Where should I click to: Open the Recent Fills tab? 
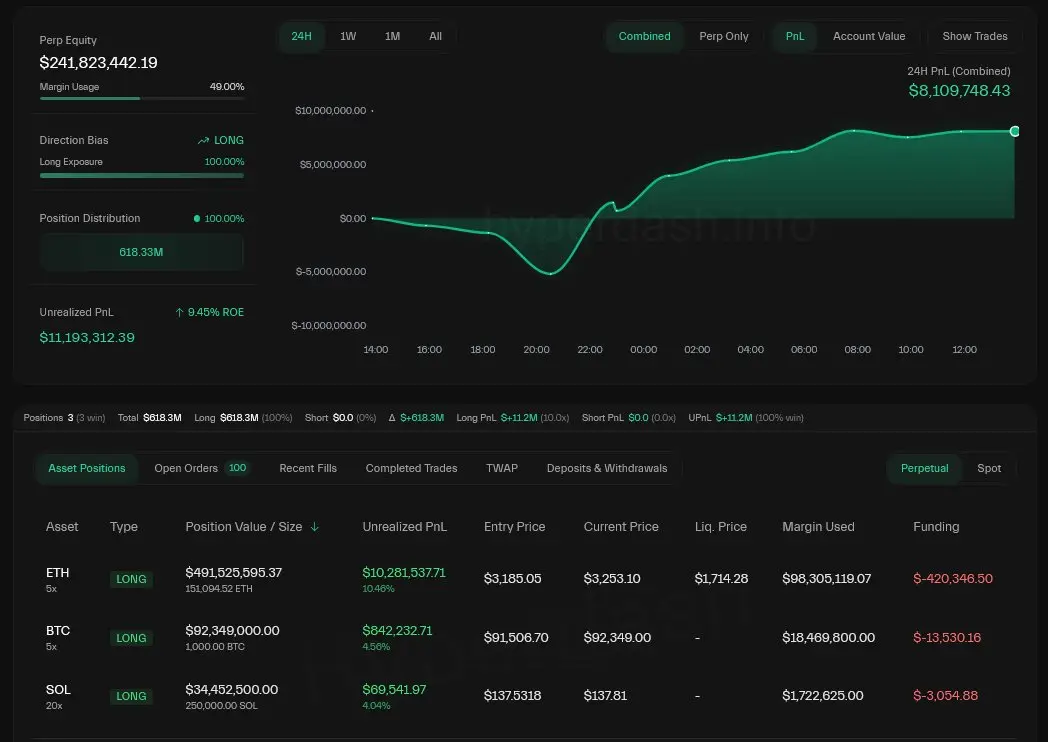pos(308,468)
